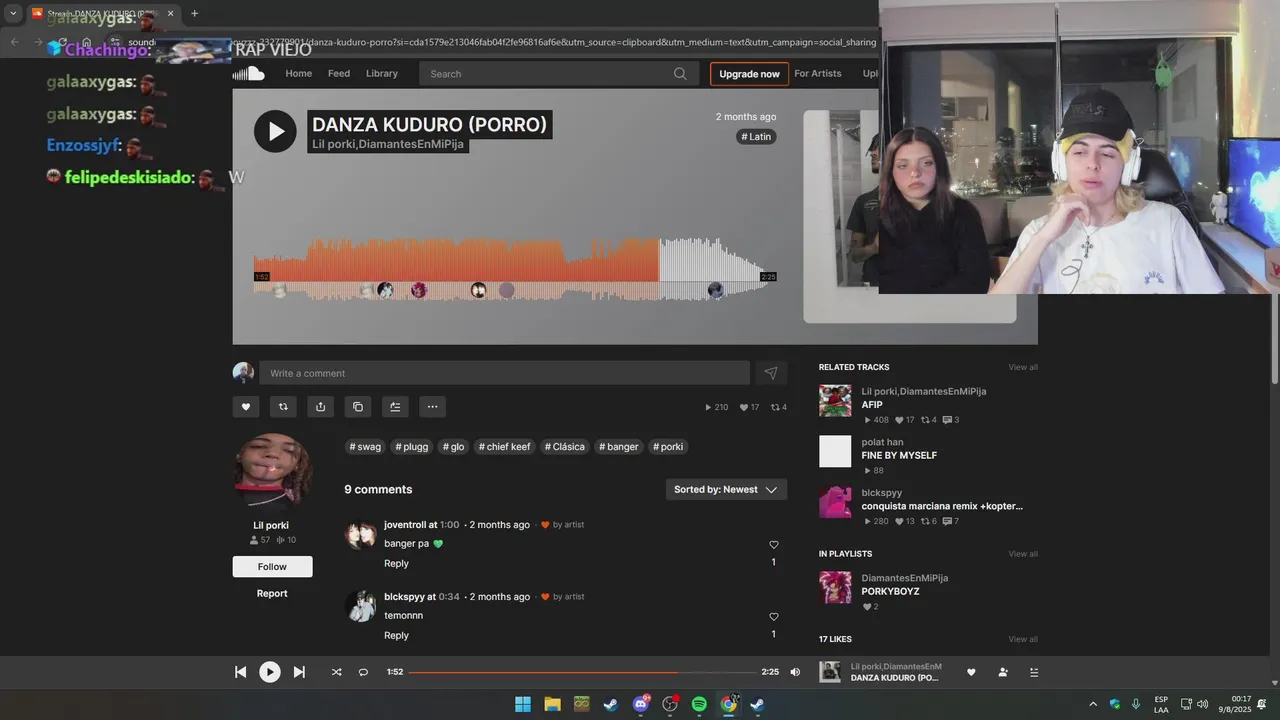Select the # glo tag
Screen dimensions: 1280x720
click(x=454, y=447)
